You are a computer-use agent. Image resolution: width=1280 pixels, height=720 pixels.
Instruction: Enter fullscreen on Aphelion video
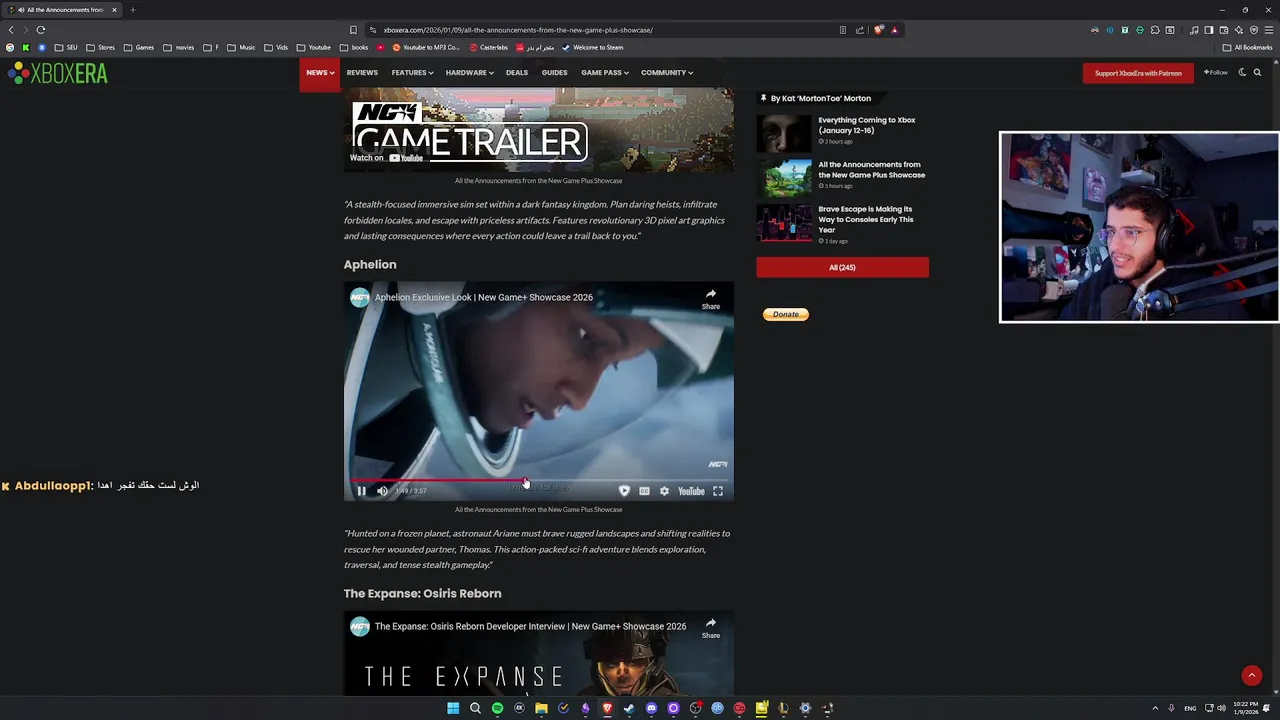pyautogui.click(x=718, y=491)
